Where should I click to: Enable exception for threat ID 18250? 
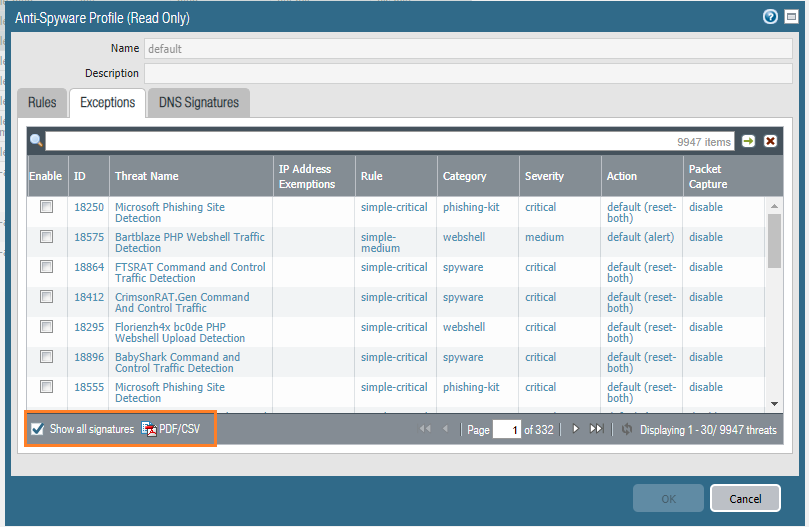(x=46, y=208)
